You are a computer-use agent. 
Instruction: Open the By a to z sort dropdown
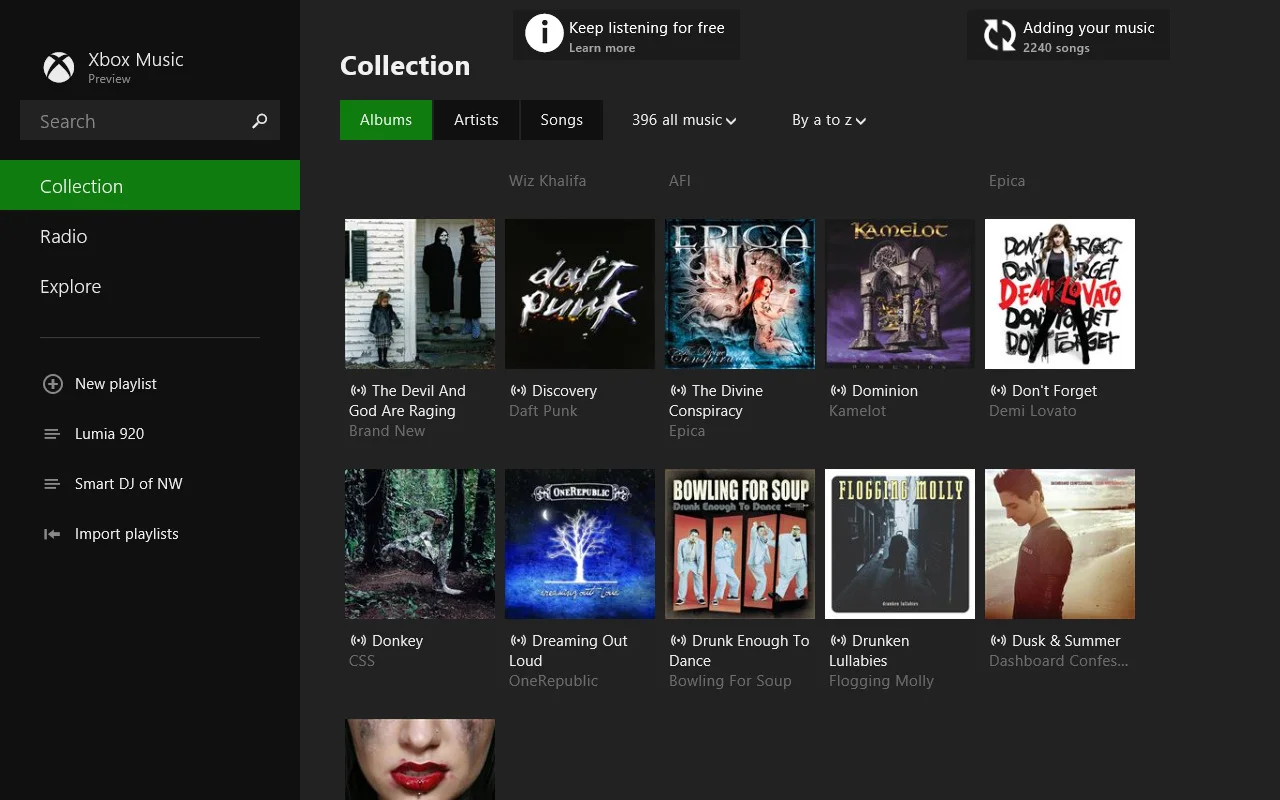tap(828, 119)
